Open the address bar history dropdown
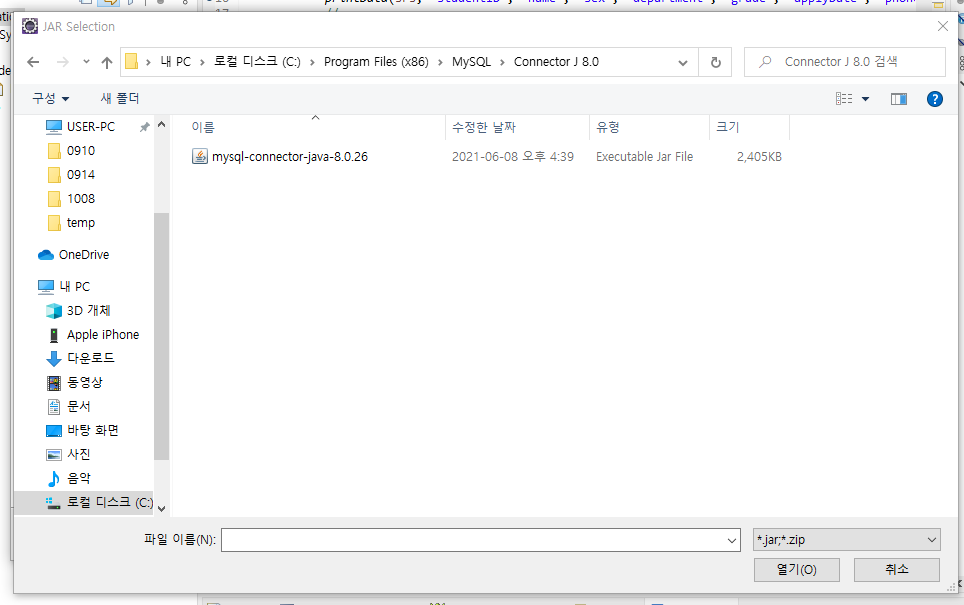964x605 pixels. coord(682,63)
